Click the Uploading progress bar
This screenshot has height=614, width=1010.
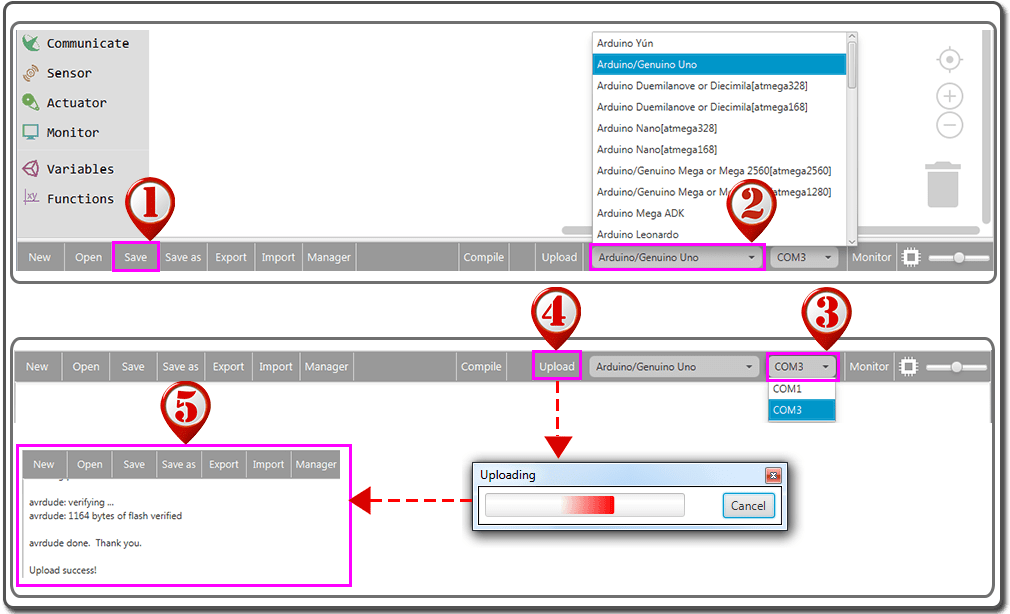pyautogui.click(x=584, y=505)
